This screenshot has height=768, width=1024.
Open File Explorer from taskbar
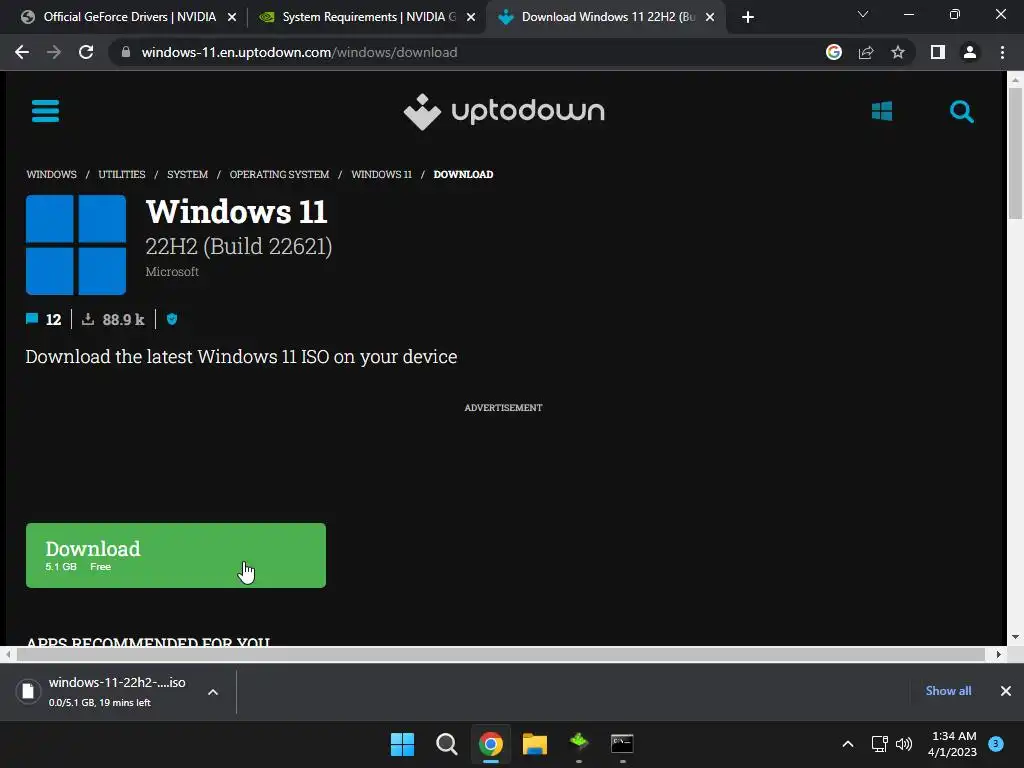pyautogui.click(x=535, y=744)
